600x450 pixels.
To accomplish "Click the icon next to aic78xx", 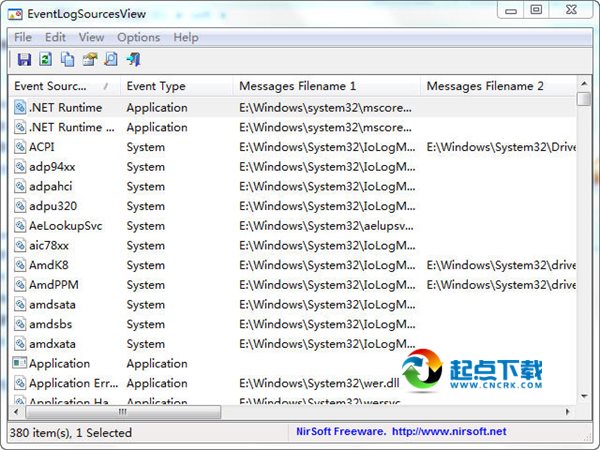I will coord(20,245).
